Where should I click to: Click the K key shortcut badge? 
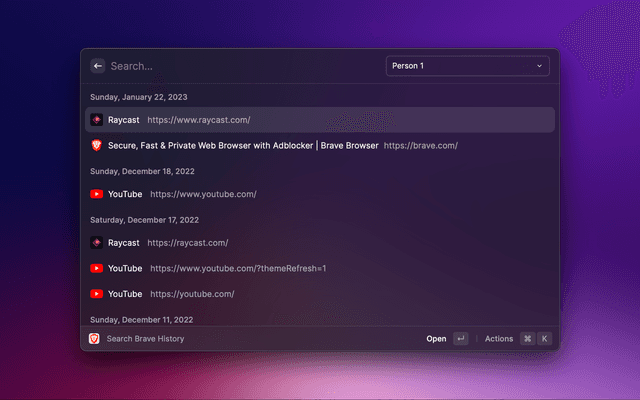point(545,339)
